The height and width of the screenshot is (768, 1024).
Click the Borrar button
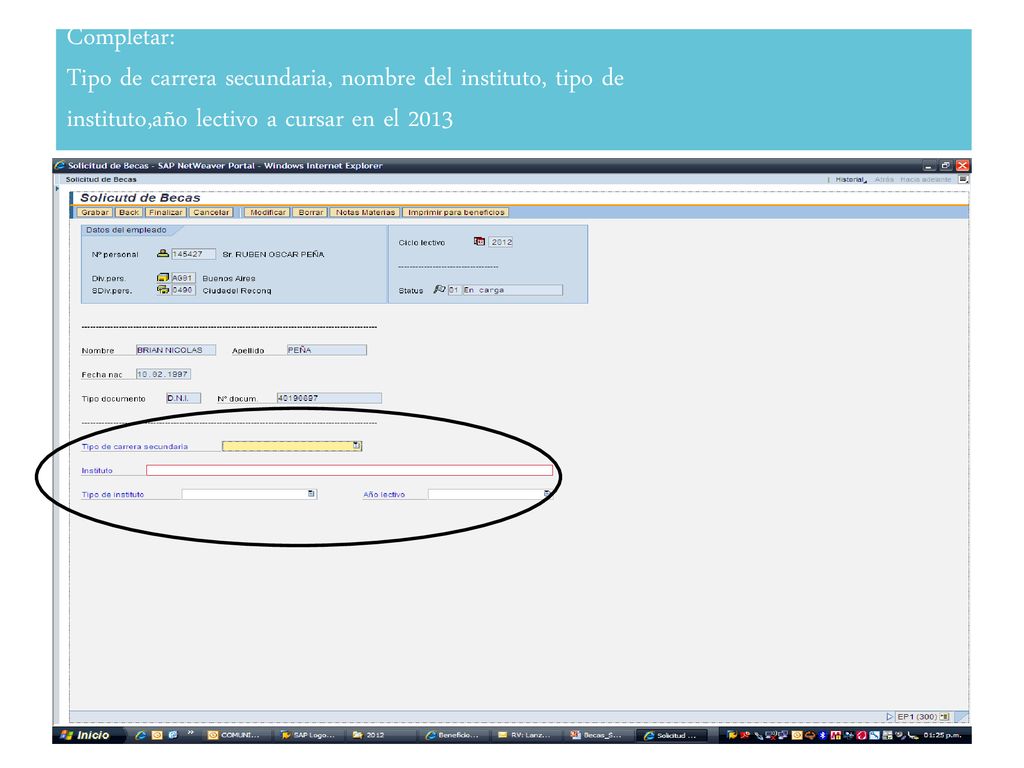click(x=311, y=212)
